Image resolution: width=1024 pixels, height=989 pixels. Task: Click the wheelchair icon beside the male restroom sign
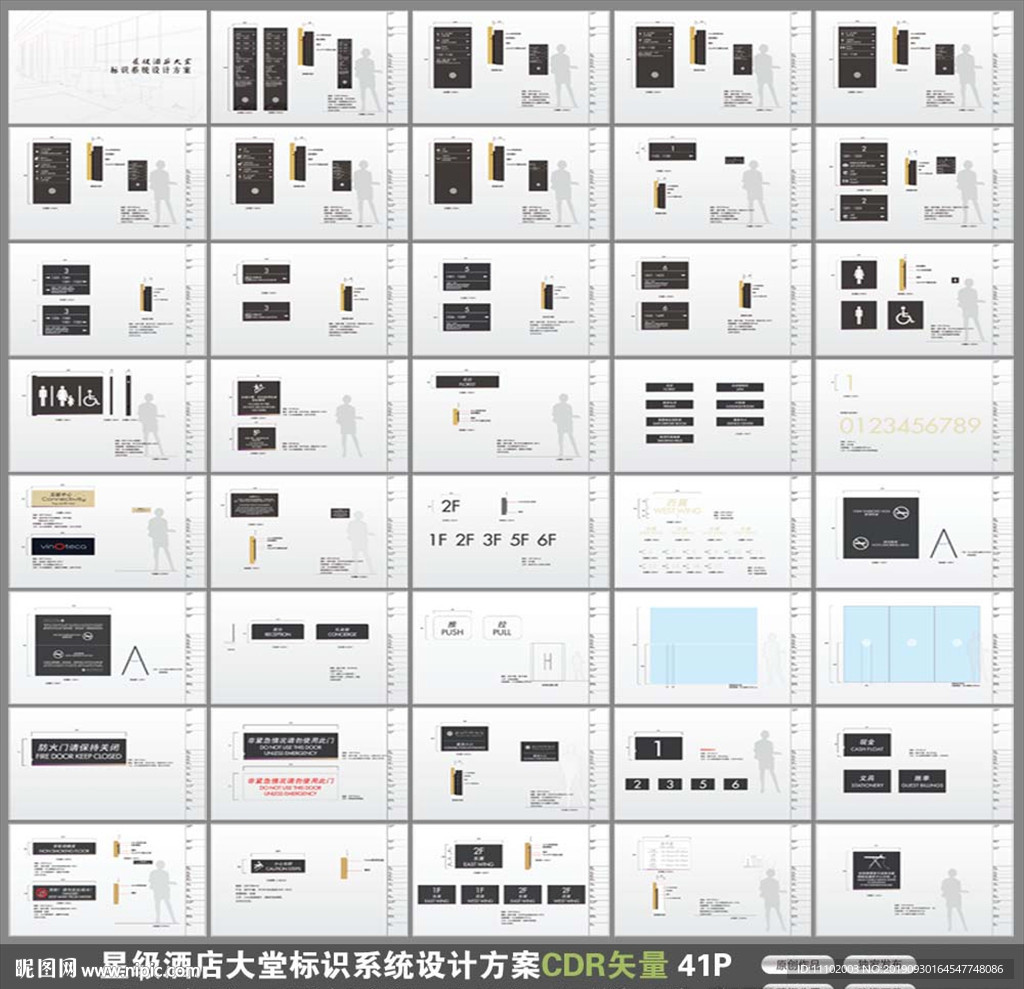[905, 316]
